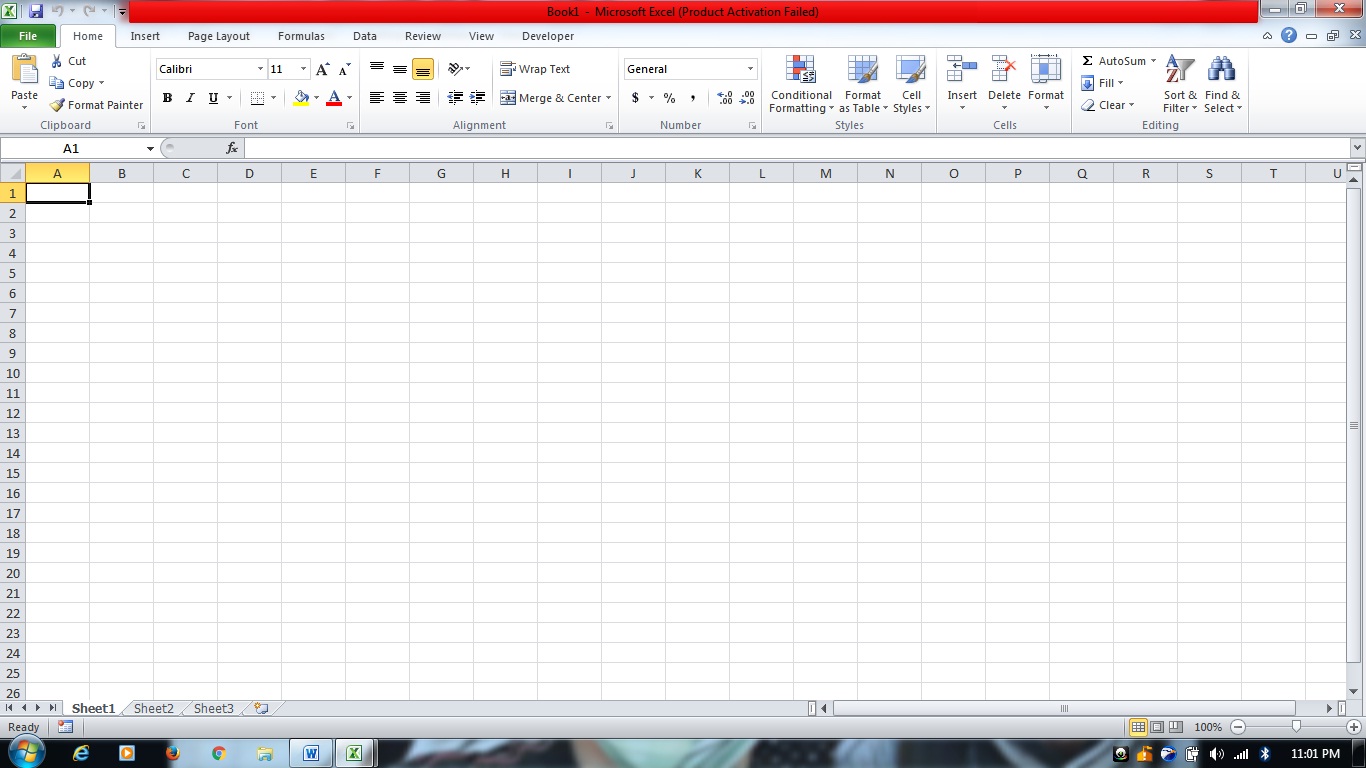This screenshot has width=1366, height=768.
Task: Open the File tab
Action: point(28,36)
